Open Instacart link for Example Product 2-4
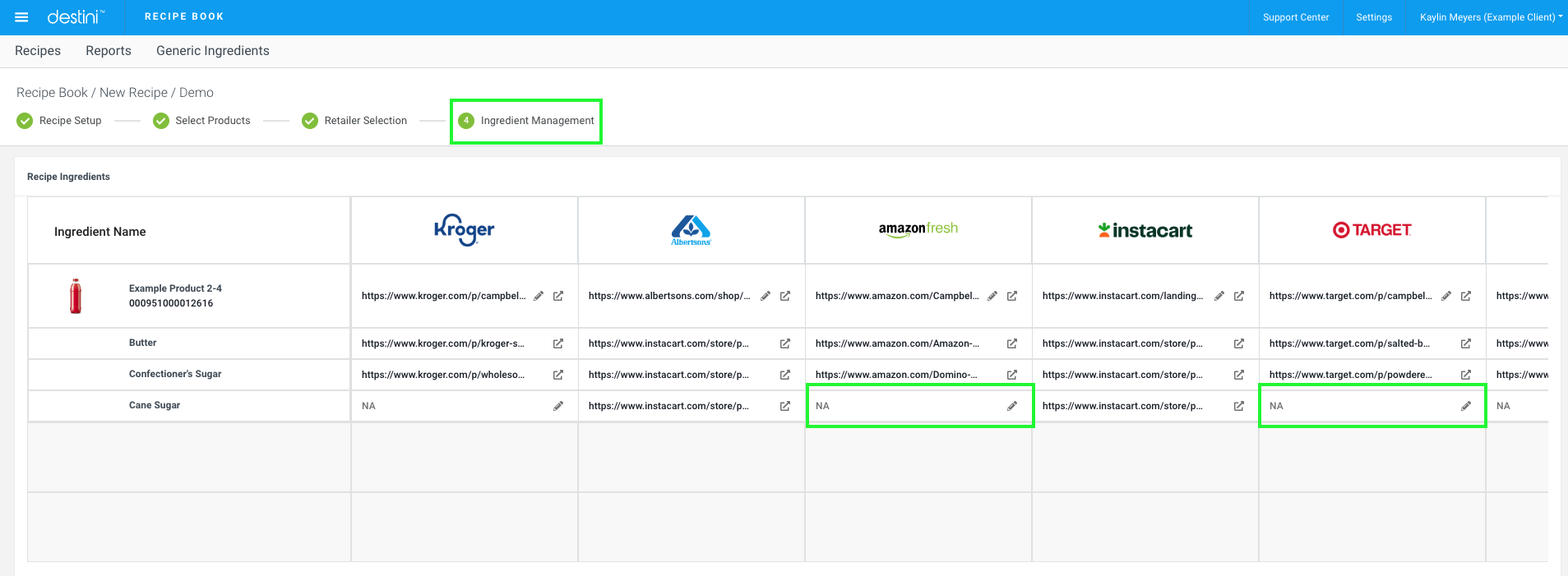Image resolution: width=1568 pixels, height=576 pixels. coord(1239,296)
